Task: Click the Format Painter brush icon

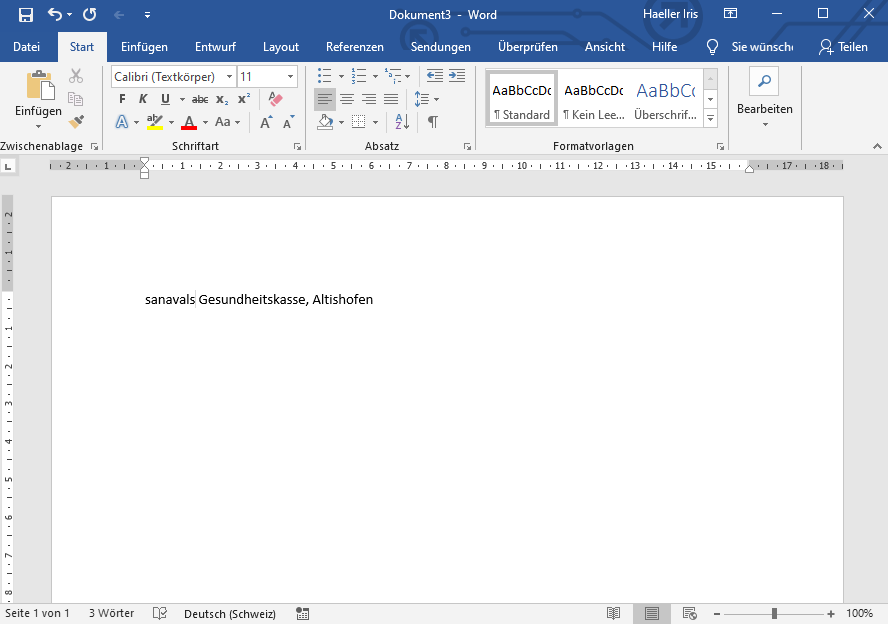Action: [76, 122]
